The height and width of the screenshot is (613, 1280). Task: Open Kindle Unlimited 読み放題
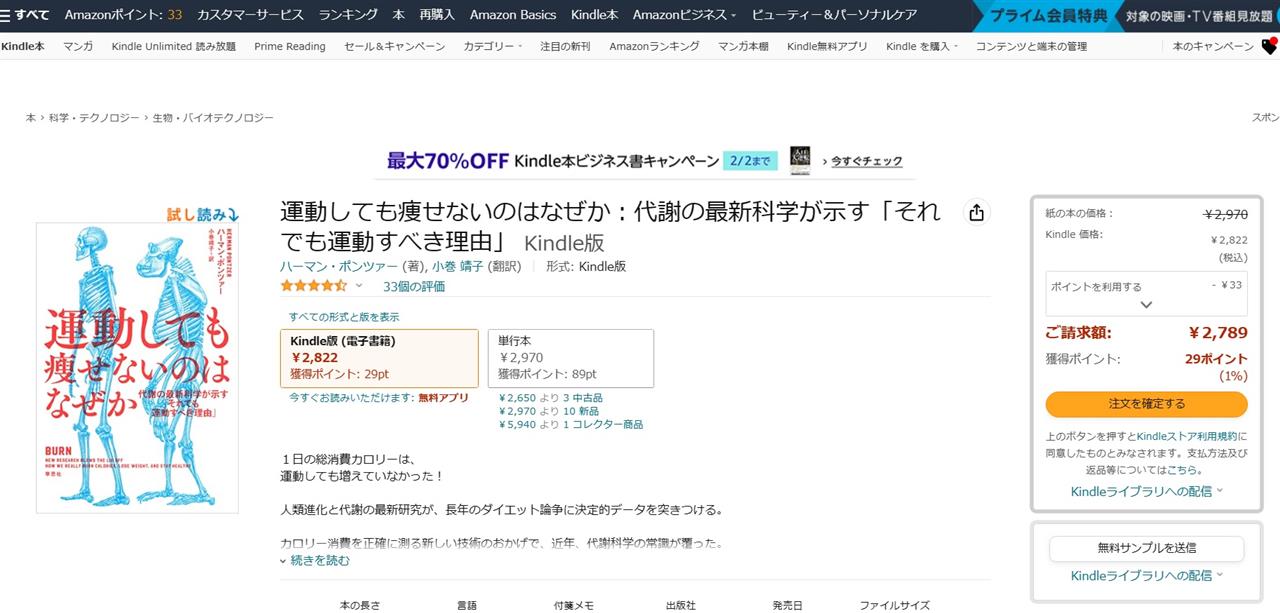[174, 47]
